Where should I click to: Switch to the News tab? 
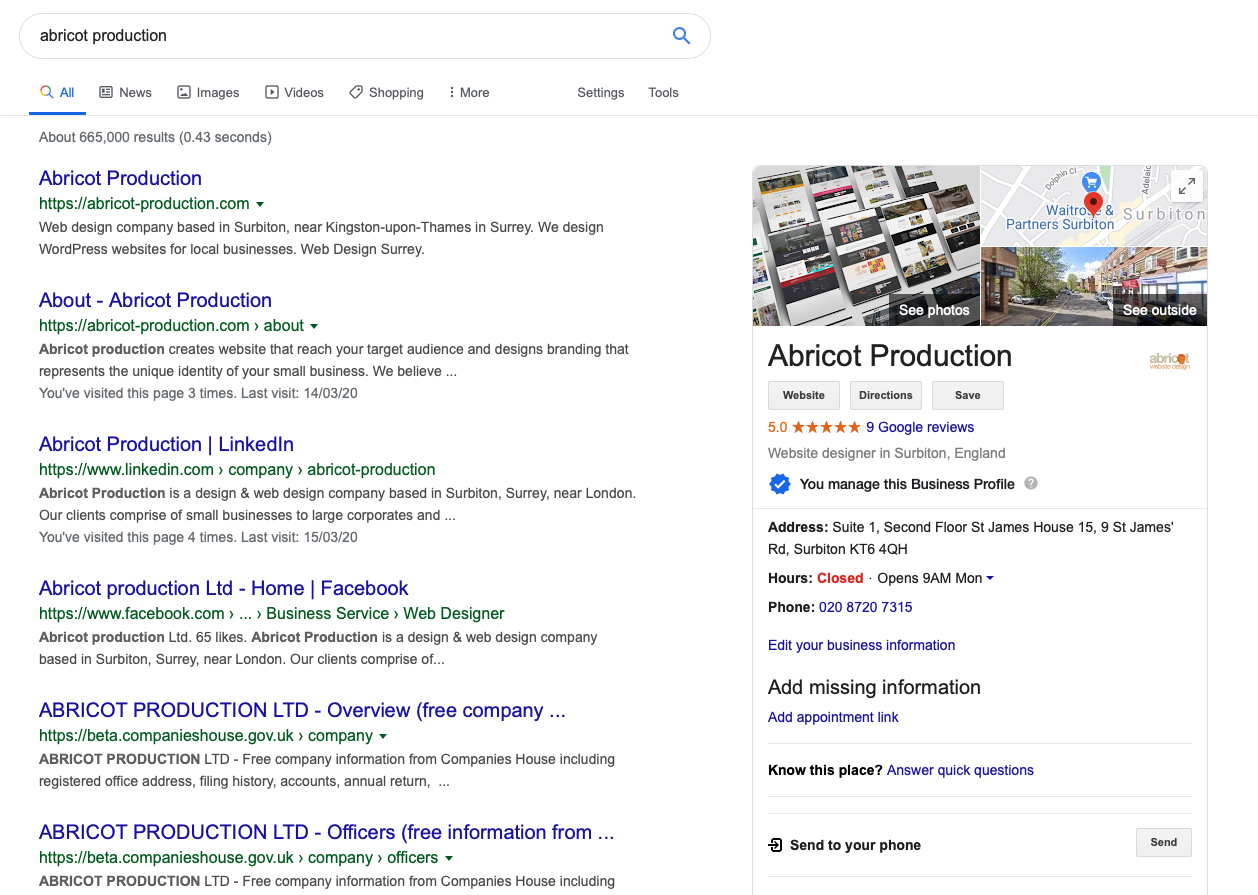125,92
